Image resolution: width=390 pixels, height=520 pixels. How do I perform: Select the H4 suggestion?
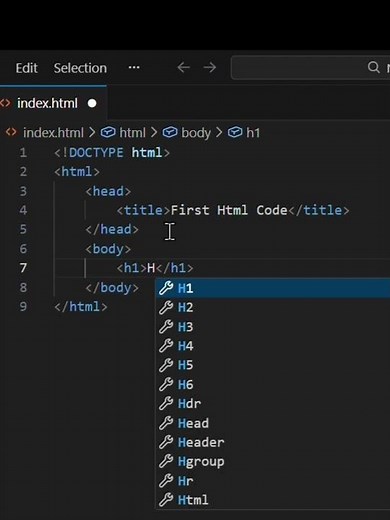click(273, 346)
